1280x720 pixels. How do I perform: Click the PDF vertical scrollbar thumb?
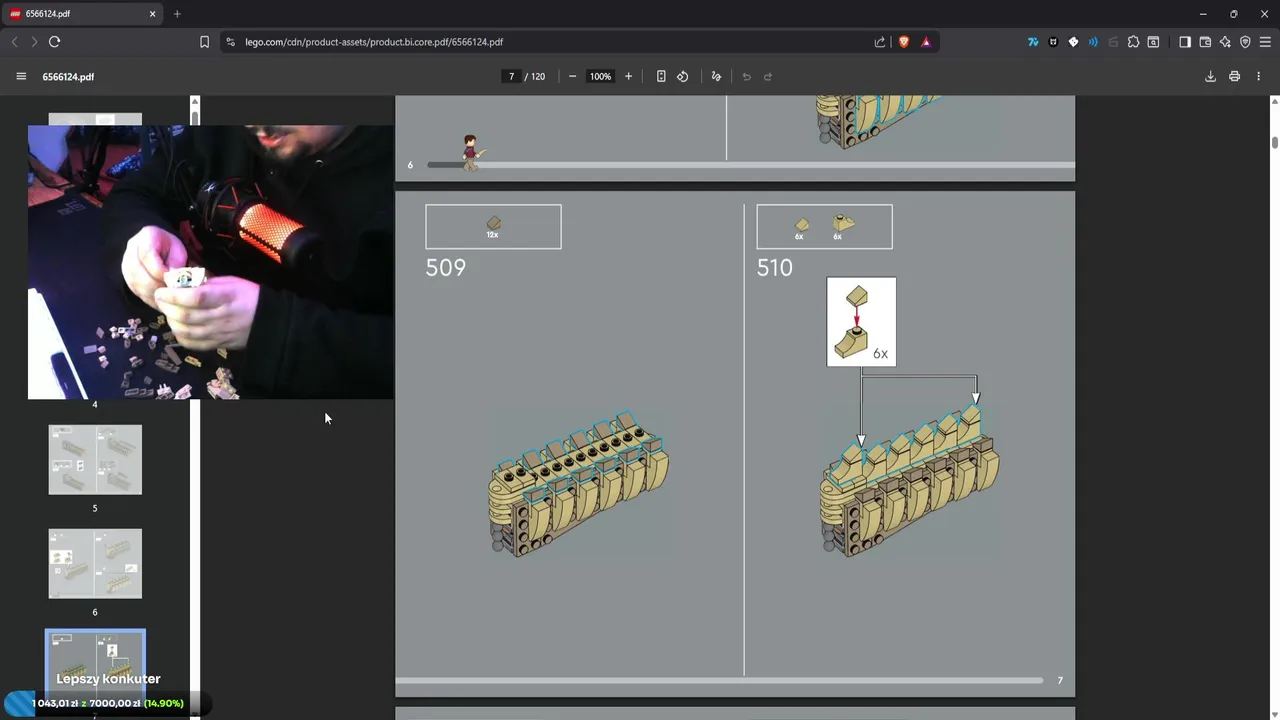pos(1275,141)
